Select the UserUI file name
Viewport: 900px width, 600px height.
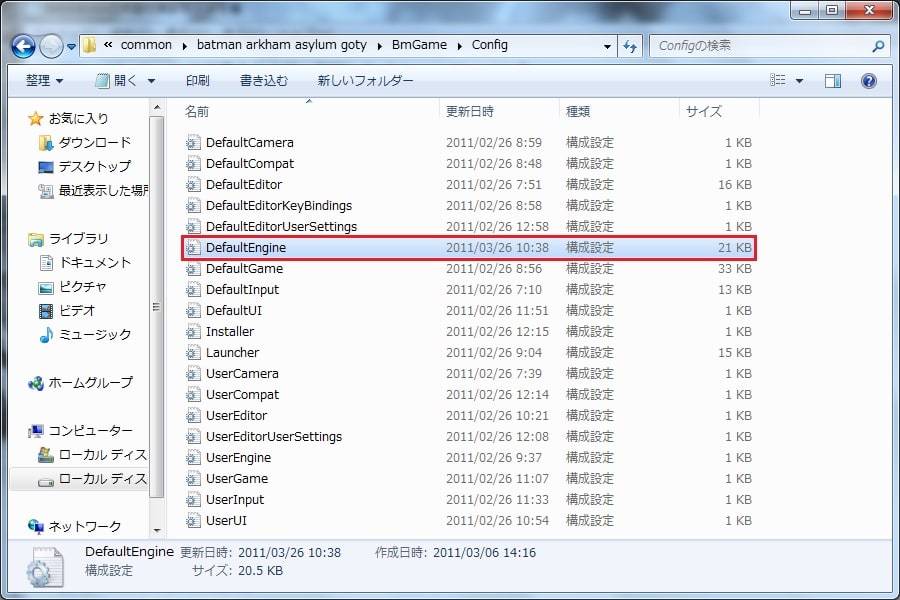tap(226, 521)
